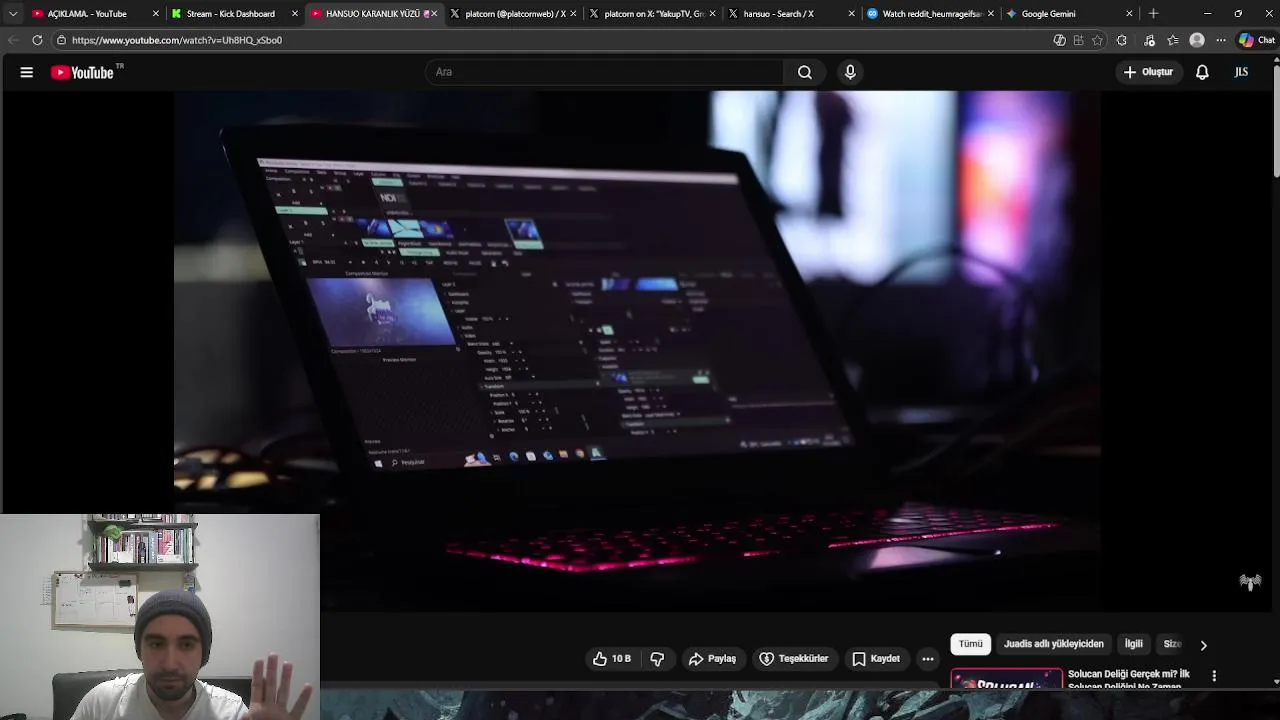This screenshot has width=1280, height=720.
Task: Open the browser profile avatar
Action: (1197, 40)
